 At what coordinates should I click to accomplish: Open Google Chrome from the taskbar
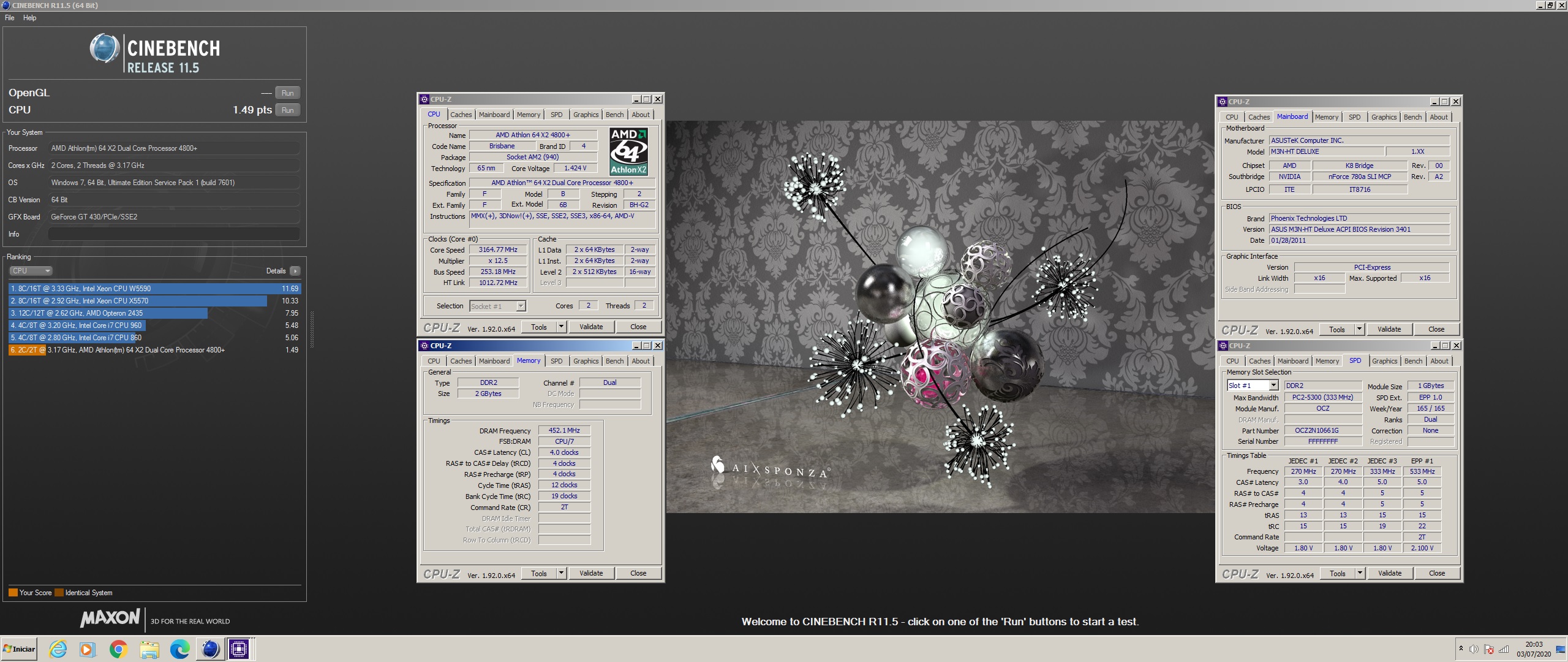118,649
